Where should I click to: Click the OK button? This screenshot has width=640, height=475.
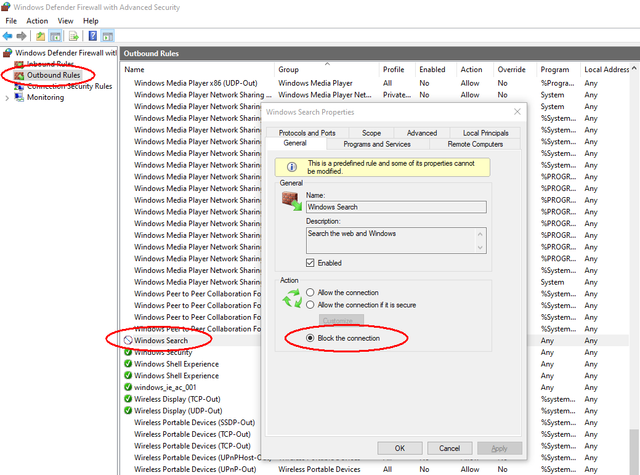(400, 448)
